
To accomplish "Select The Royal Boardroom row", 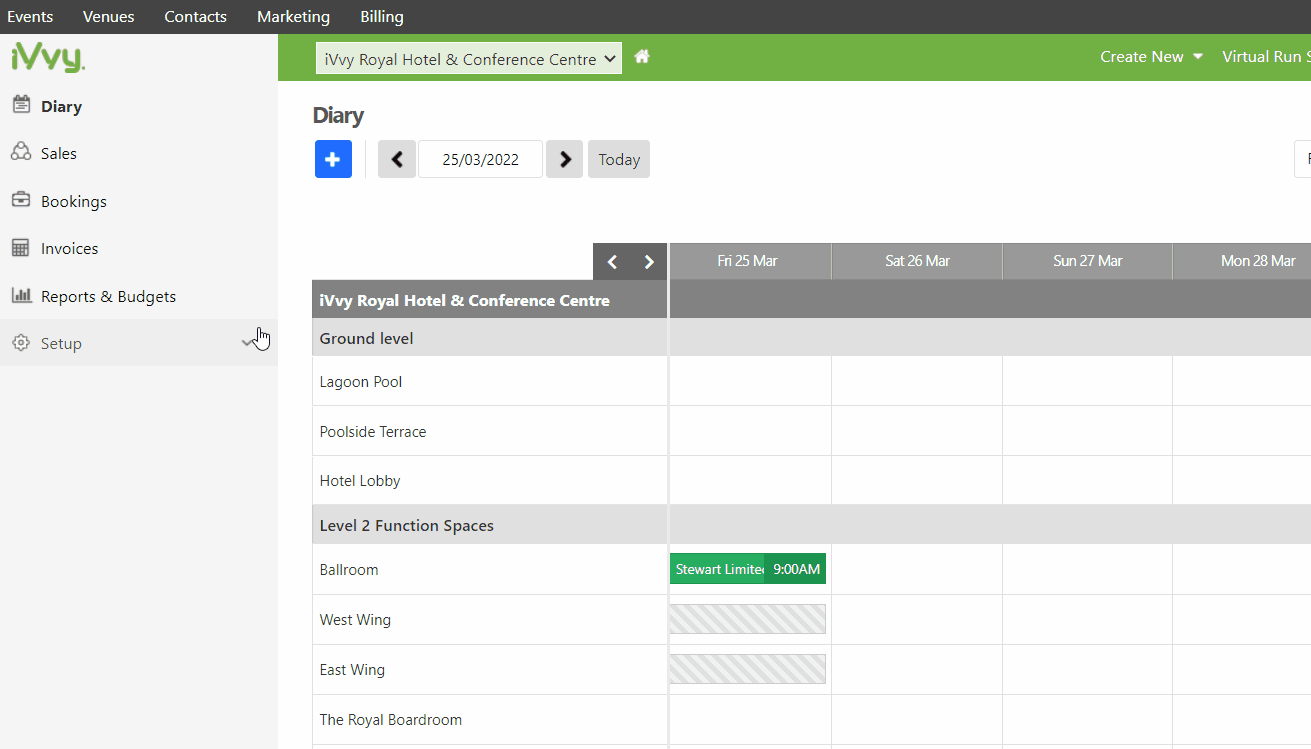I will pyautogui.click(x=490, y=720).
